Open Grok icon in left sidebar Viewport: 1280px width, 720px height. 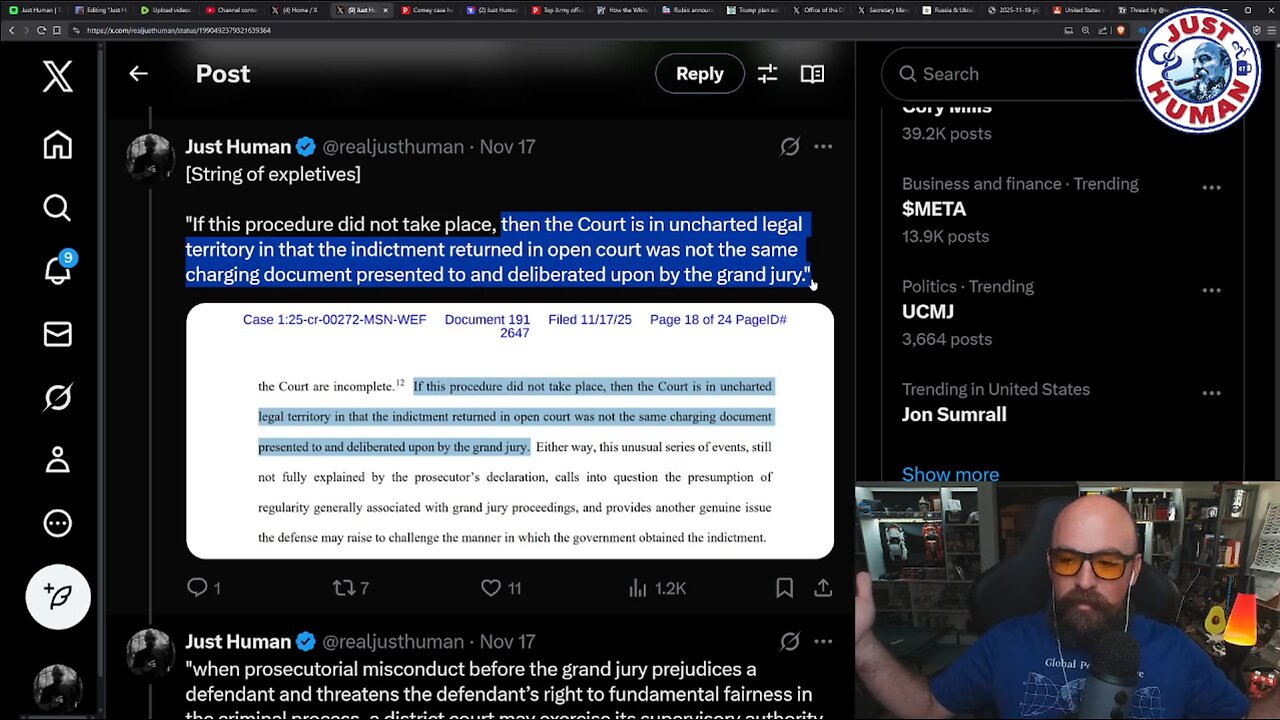pos(57,397)
